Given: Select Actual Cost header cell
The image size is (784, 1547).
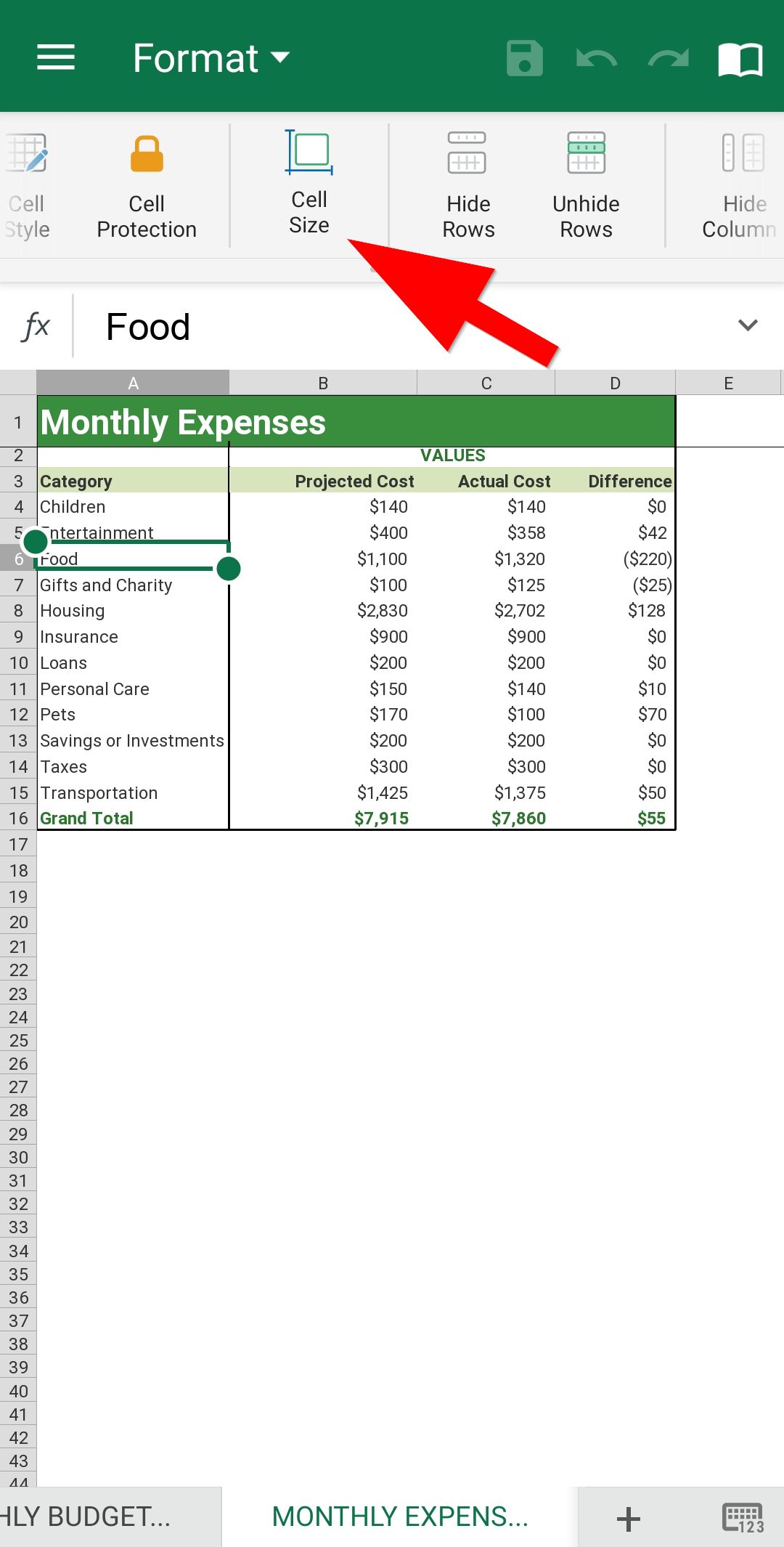Looking at the screenshot, I should pos(486,481).
